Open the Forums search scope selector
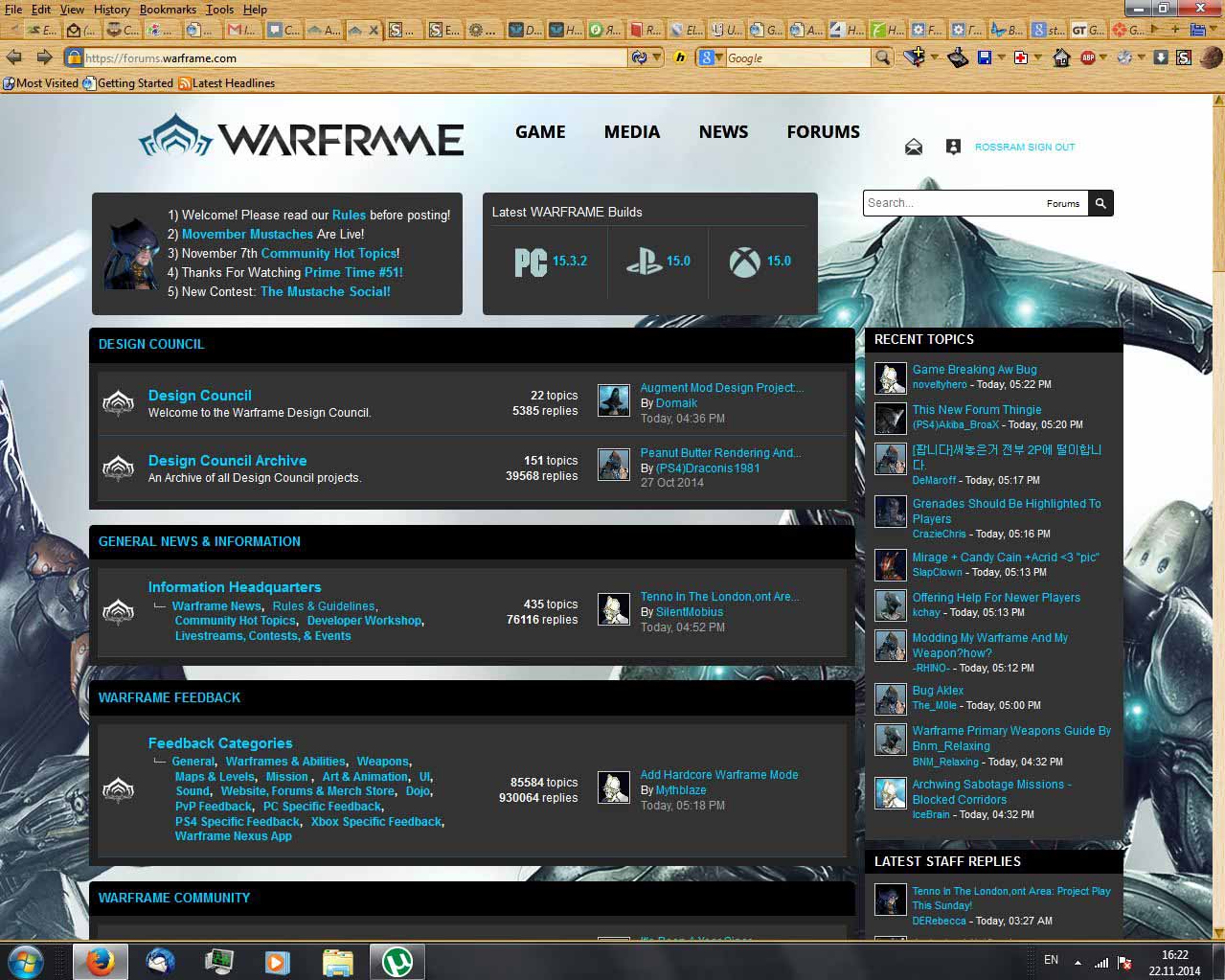The image size is (1225, 980). (1063, 203)
